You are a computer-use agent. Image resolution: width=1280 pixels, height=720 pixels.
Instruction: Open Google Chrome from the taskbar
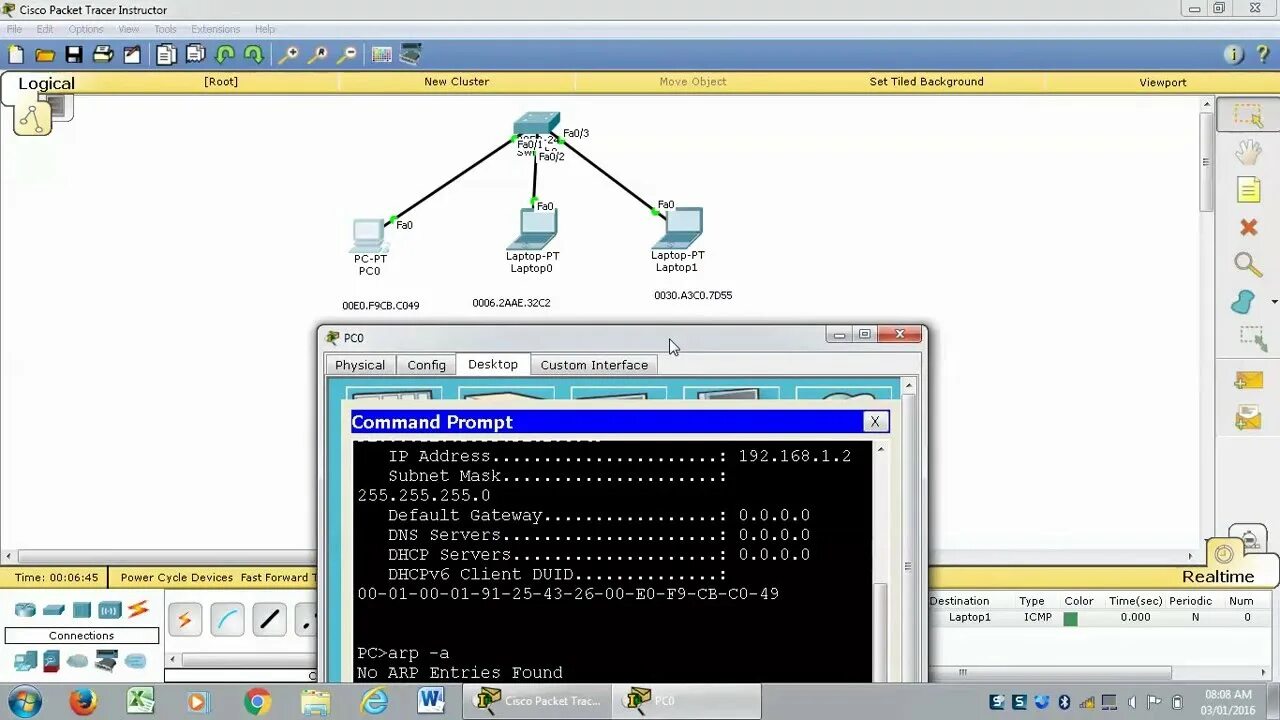point(257,702)
